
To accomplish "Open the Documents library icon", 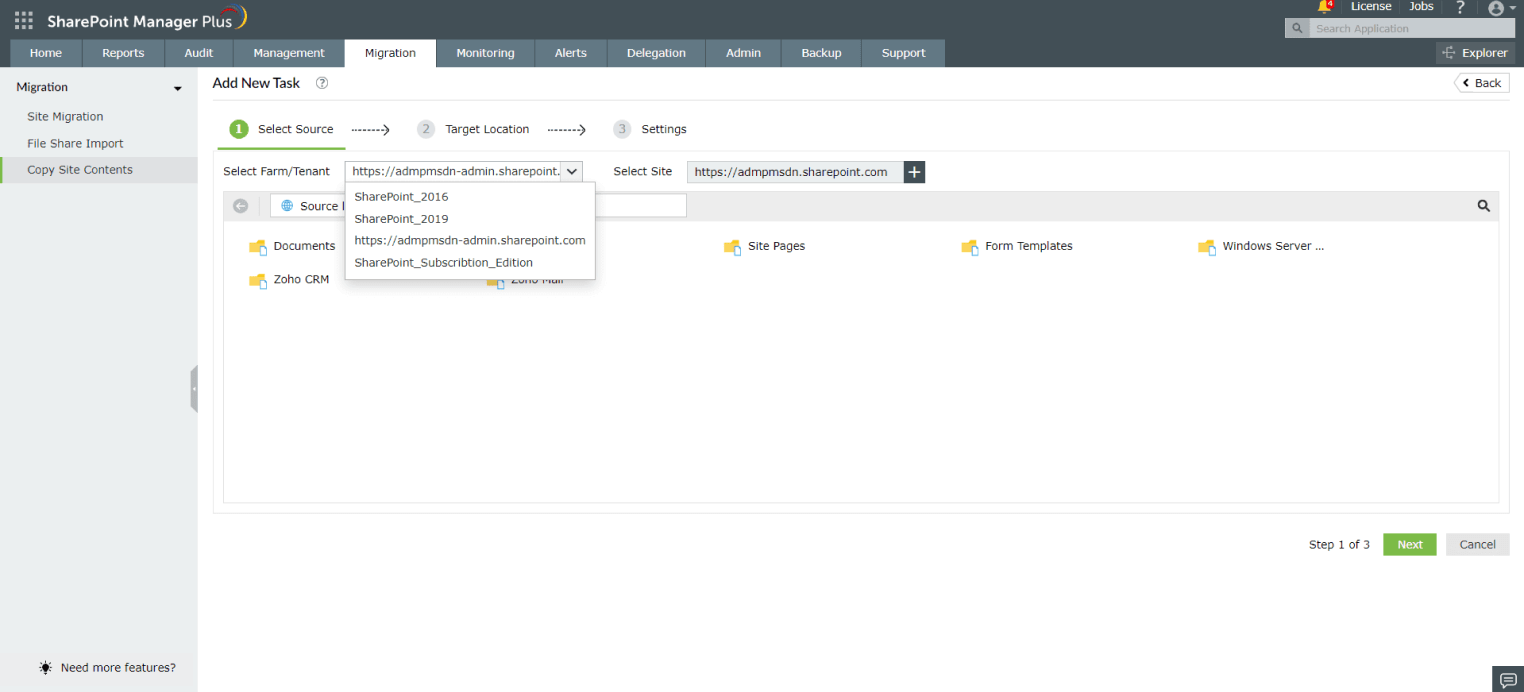I will click(x=258, y=247).
